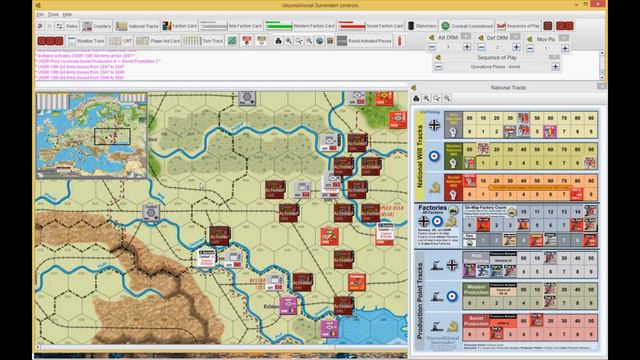
Task: Zoom out on the main map
Action: (x=309, y=41)
